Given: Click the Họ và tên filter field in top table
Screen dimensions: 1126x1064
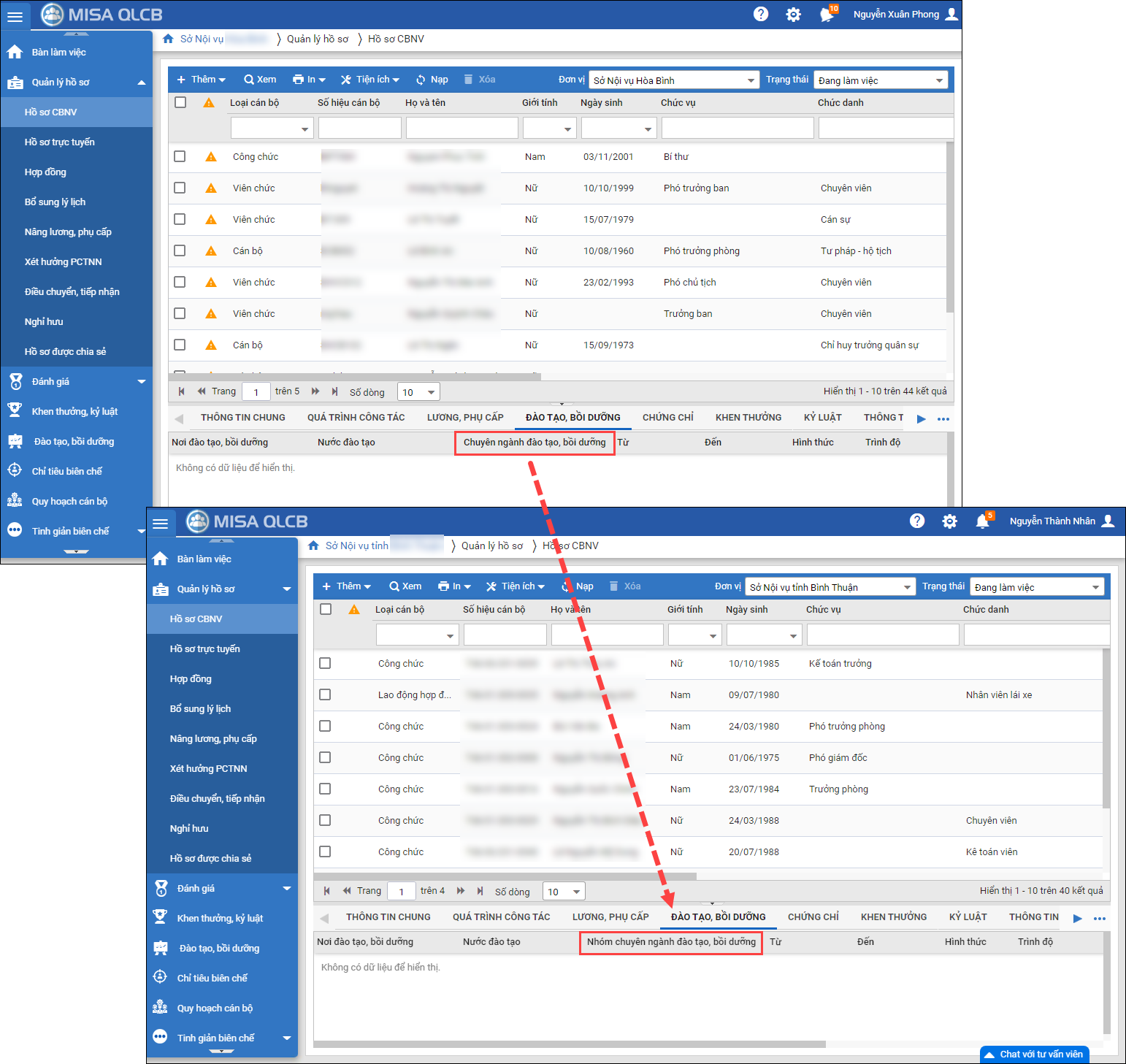Looking at the screenshot, I should click(461, 129).
